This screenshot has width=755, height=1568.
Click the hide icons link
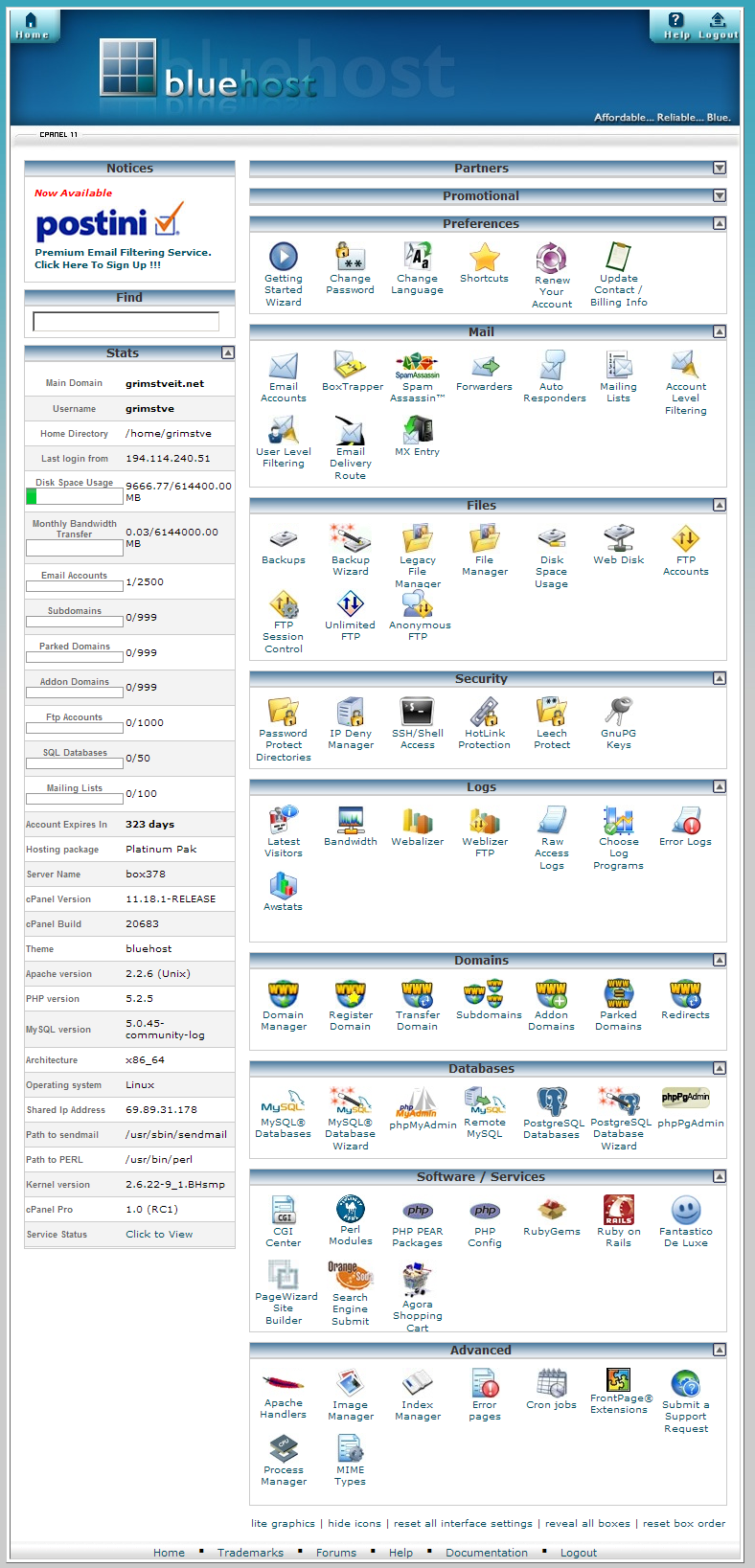click(x=355, y=1523)
